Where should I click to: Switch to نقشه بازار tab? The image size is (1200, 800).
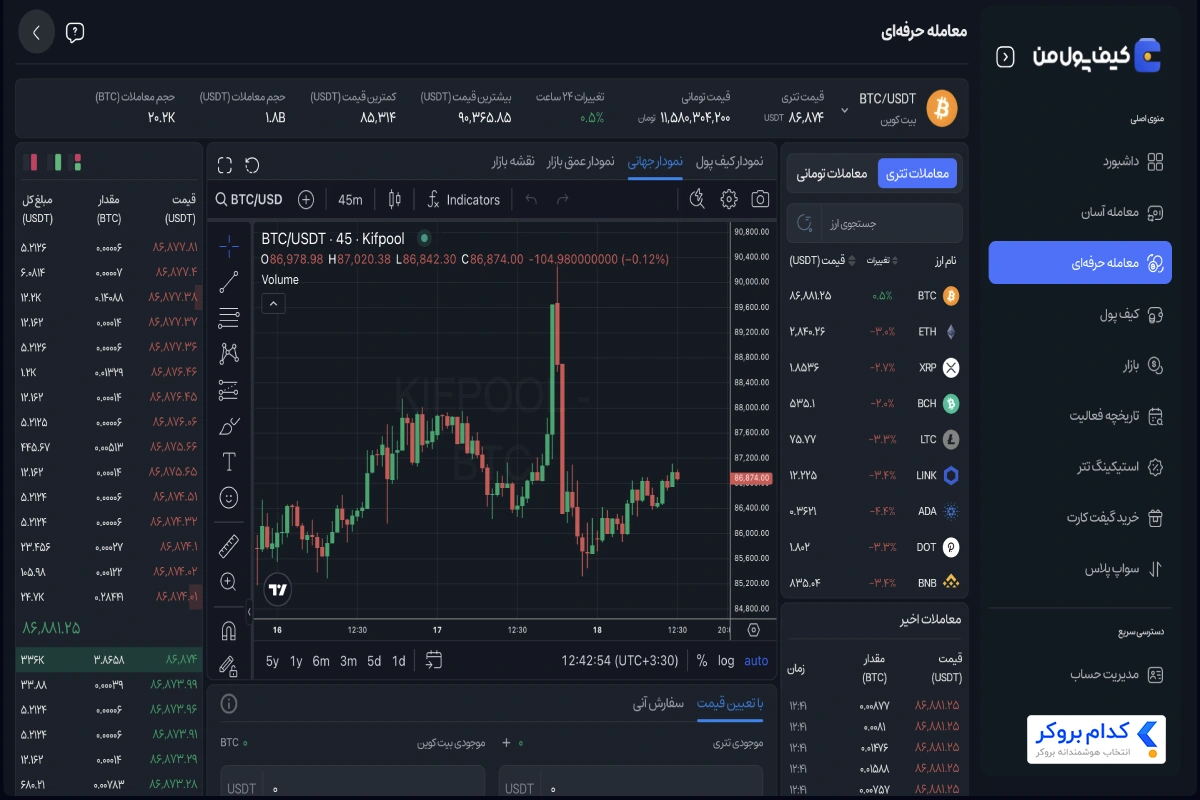pos(513,161)
